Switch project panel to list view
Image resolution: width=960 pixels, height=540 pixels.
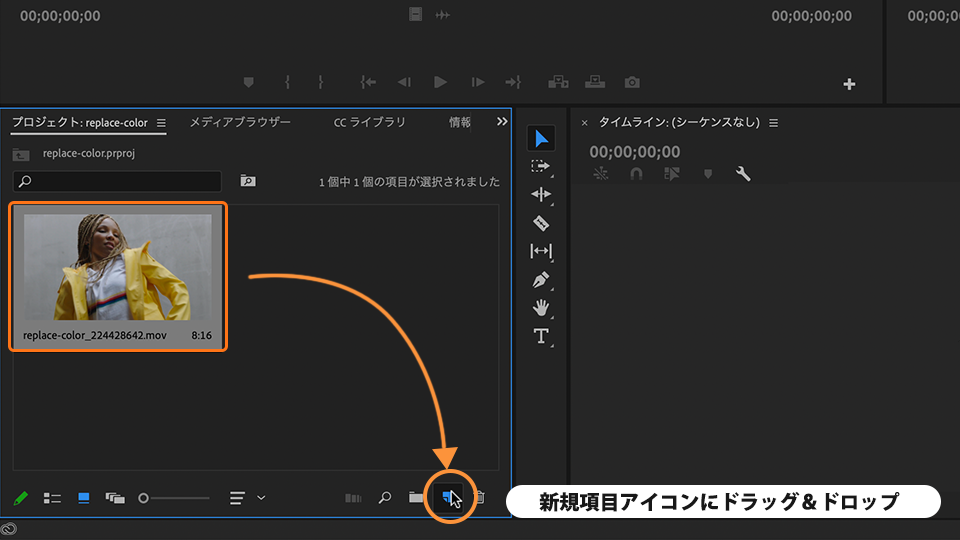click(52, 497)
